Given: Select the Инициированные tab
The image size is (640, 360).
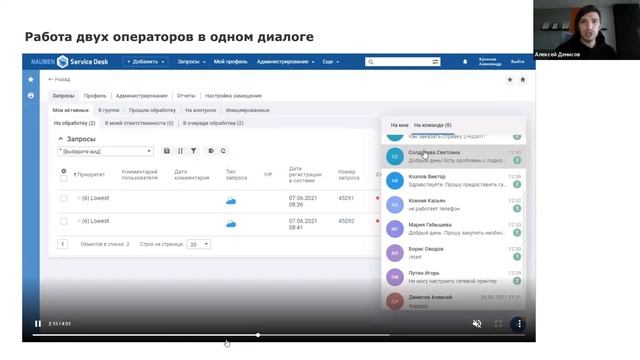Looking at the screenshot, I should click(x=247, y=110).
